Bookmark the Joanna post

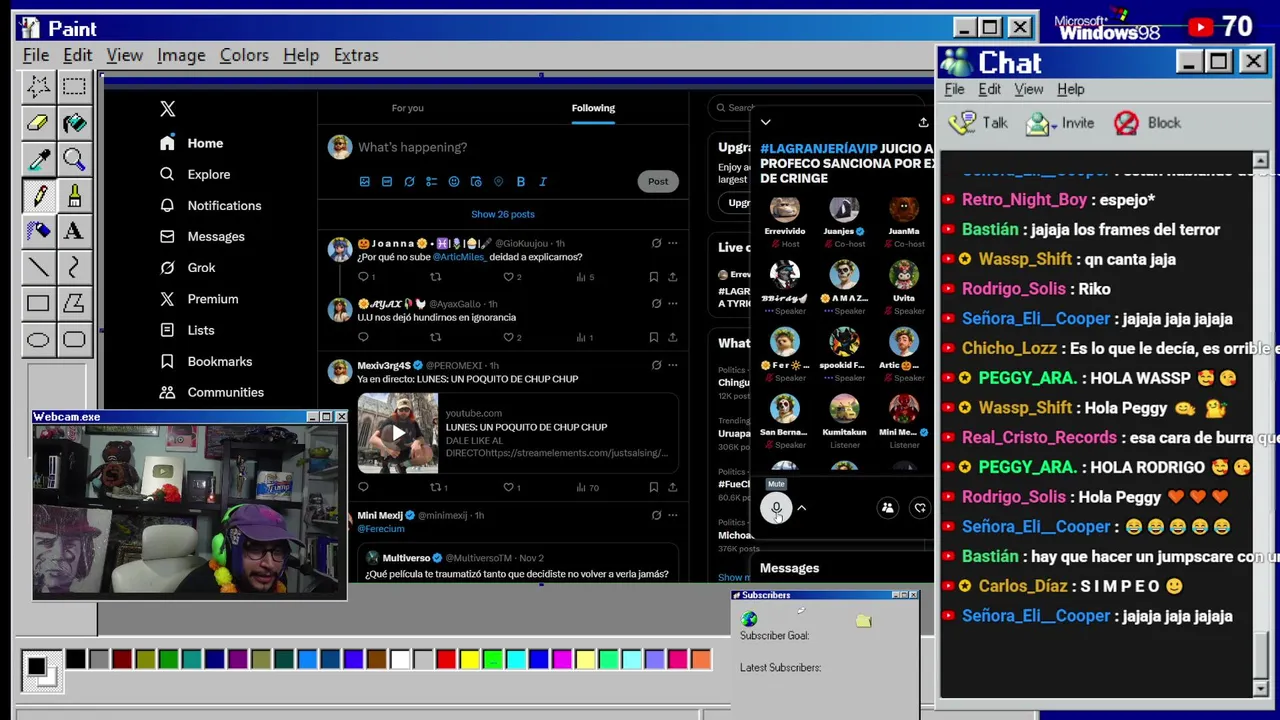coord(653,277)
